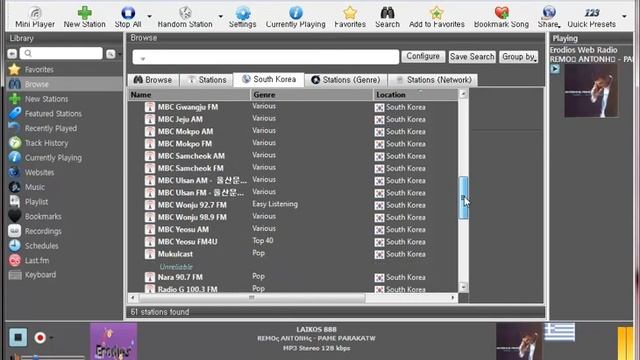Expand the Stop All dropdown arrow
Image resolution: width=640 pixels, height=360 pixels.
149,17
